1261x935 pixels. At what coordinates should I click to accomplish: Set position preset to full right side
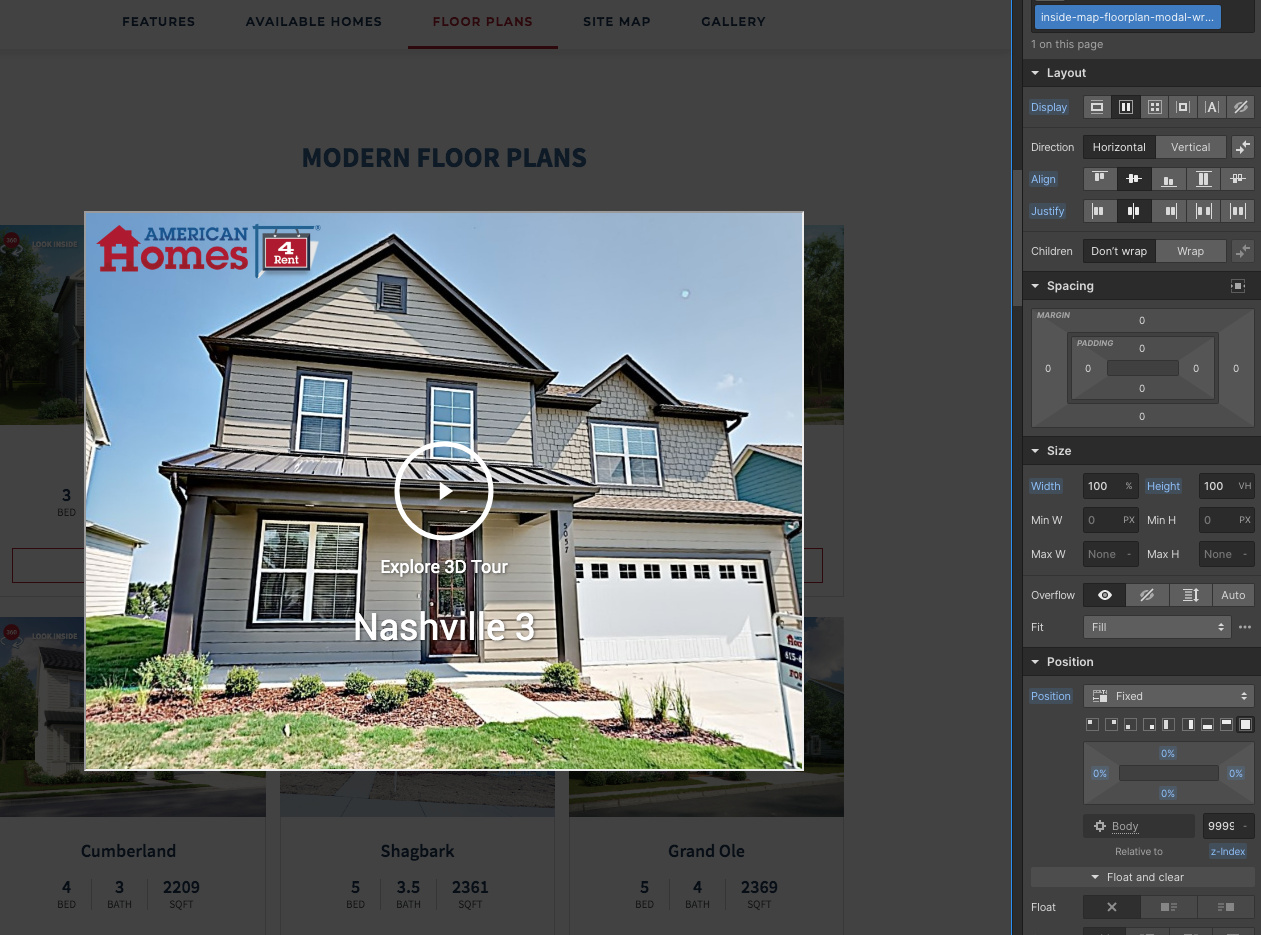[x=1189, y=724]
